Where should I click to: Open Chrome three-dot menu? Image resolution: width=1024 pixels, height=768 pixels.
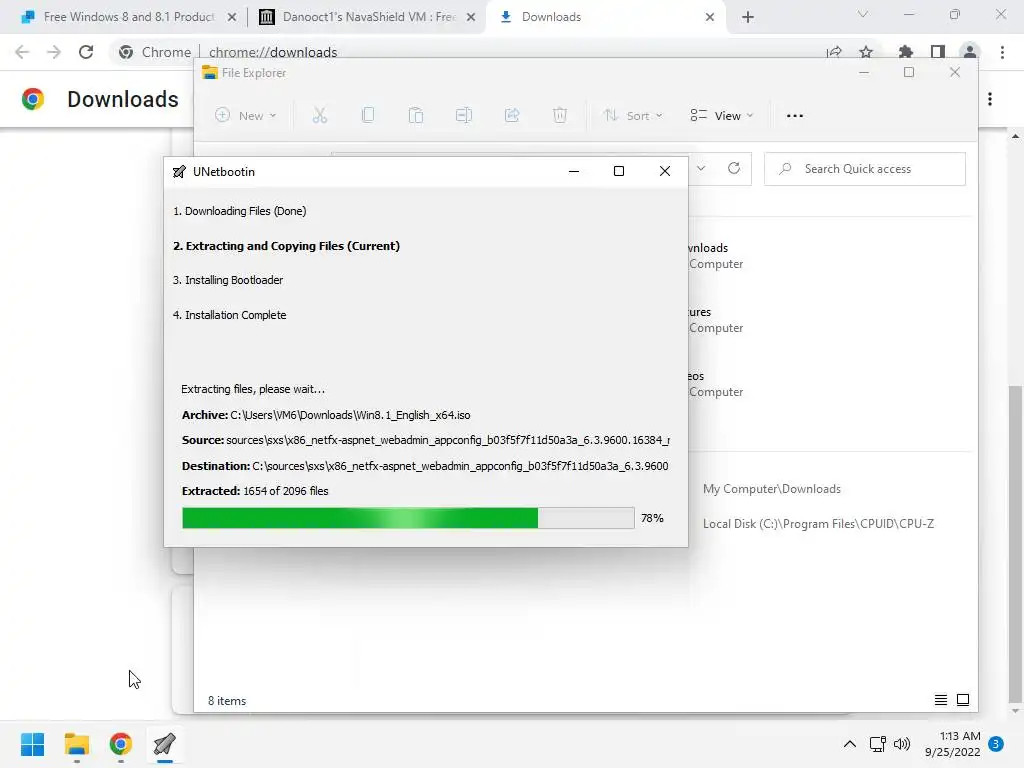[x=1002, y=52]
